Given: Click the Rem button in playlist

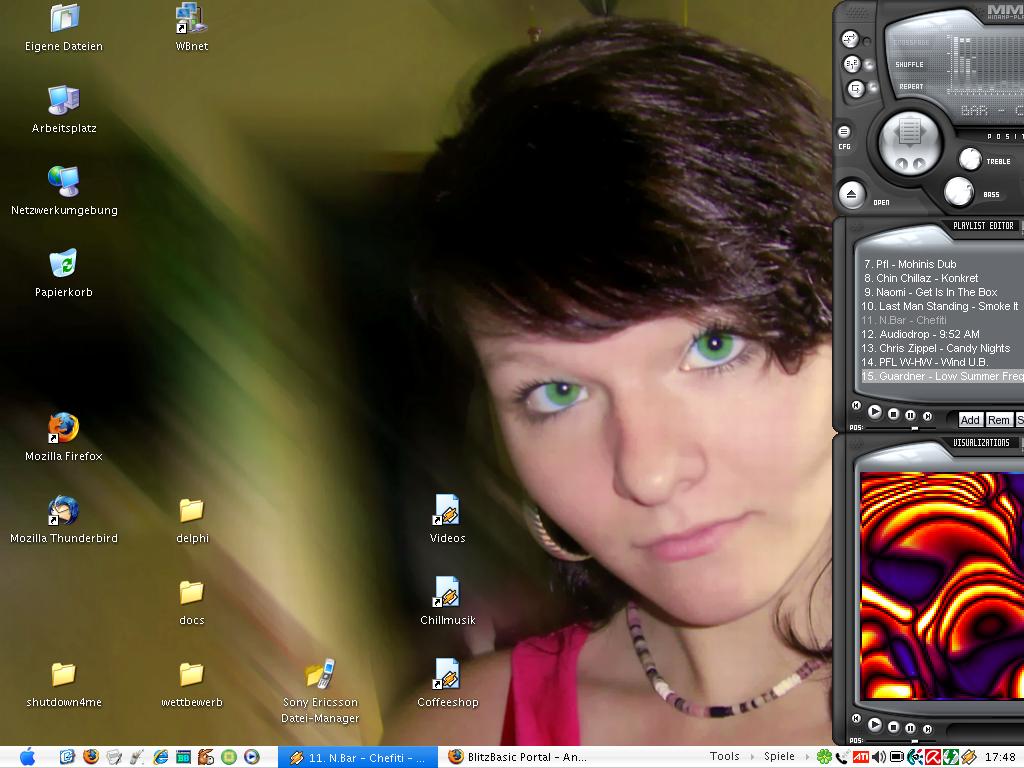Looking at the screenshot, I should (998, 420).
